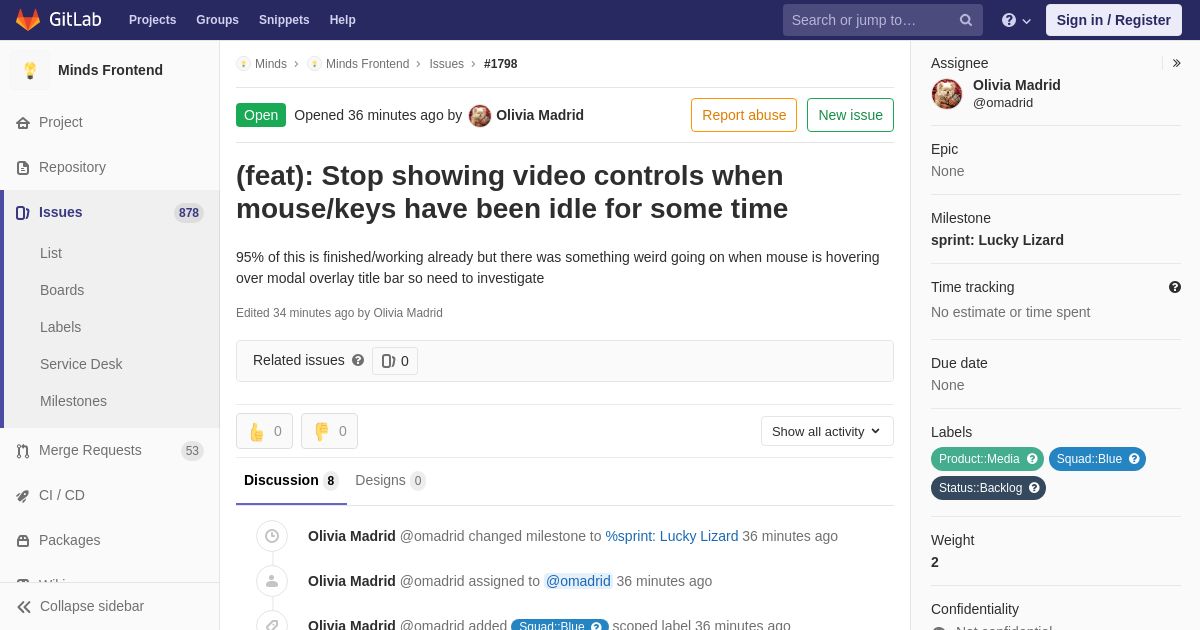
Task: Click the merge requests count badge 53
Action: (192, 451)
